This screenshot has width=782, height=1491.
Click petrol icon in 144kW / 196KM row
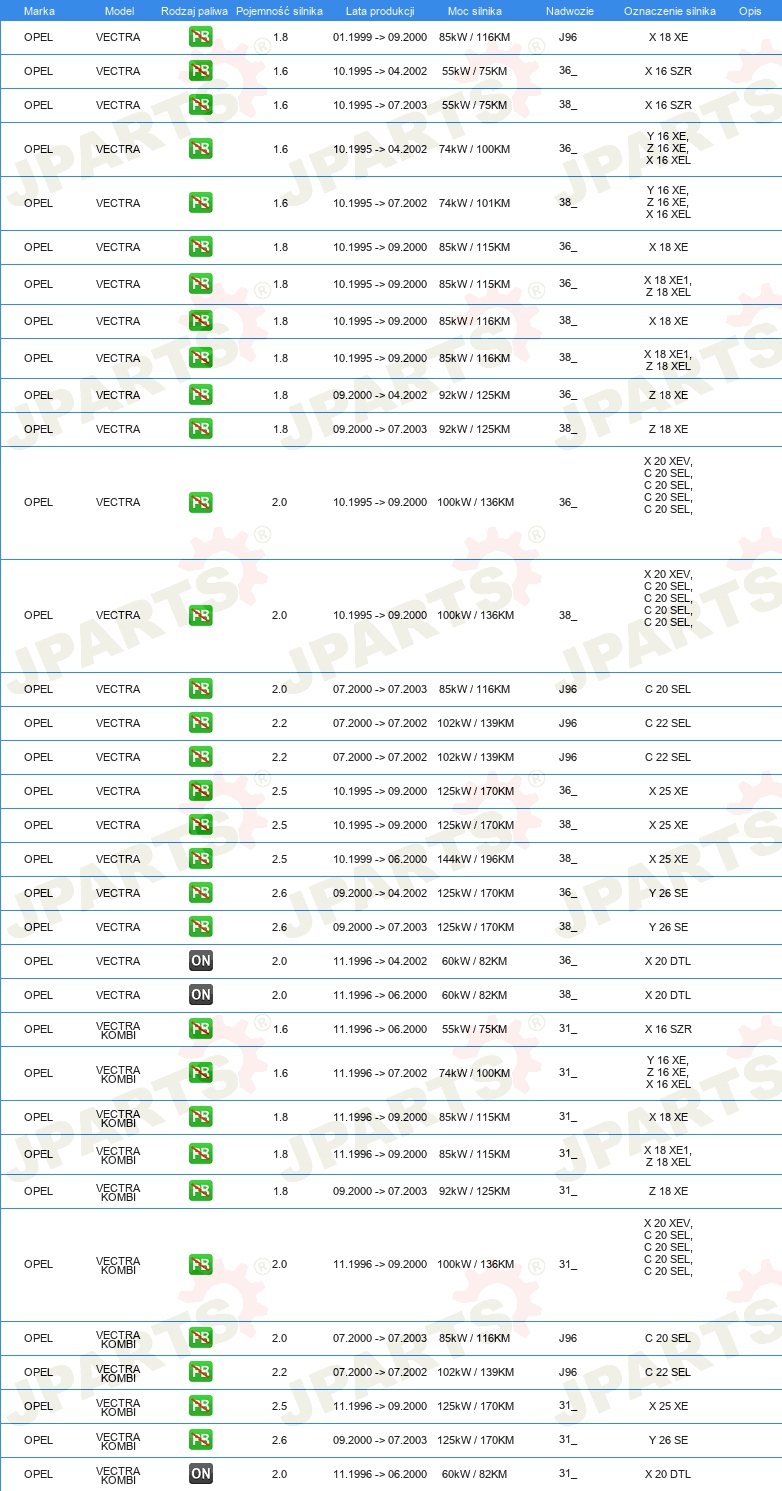click(x=201, y=859)
